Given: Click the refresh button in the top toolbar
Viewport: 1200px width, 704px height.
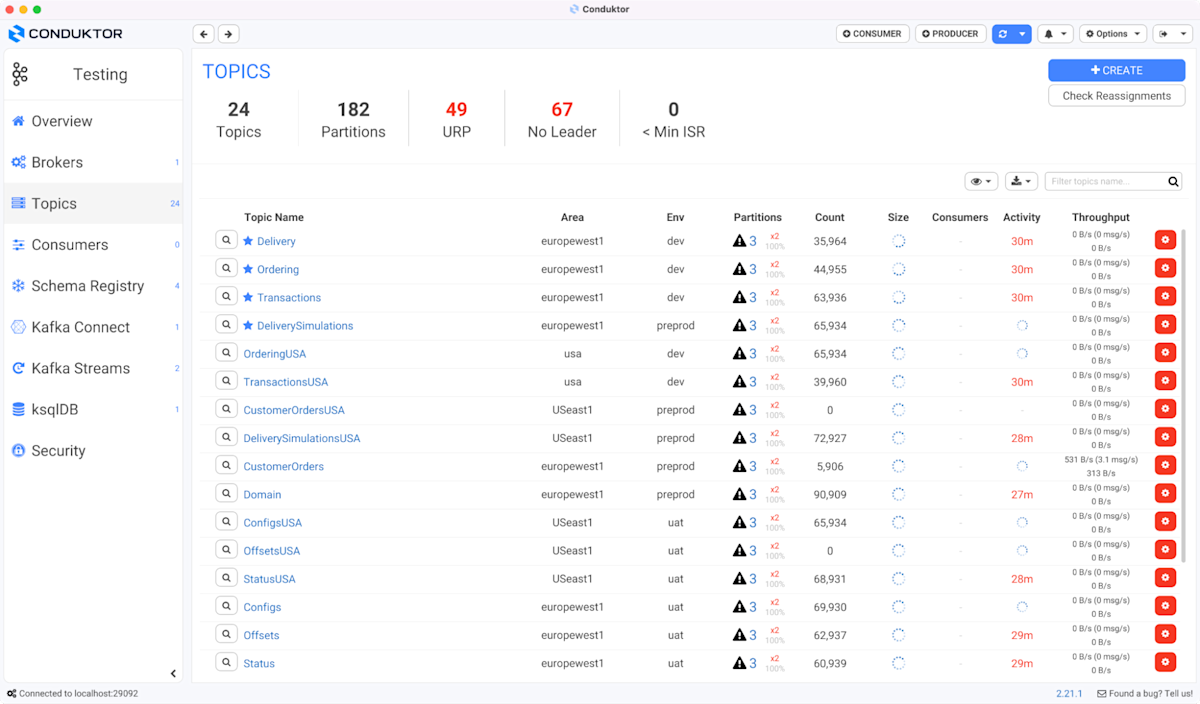Looking at the screenshot, I should [x=1003, y=34].
